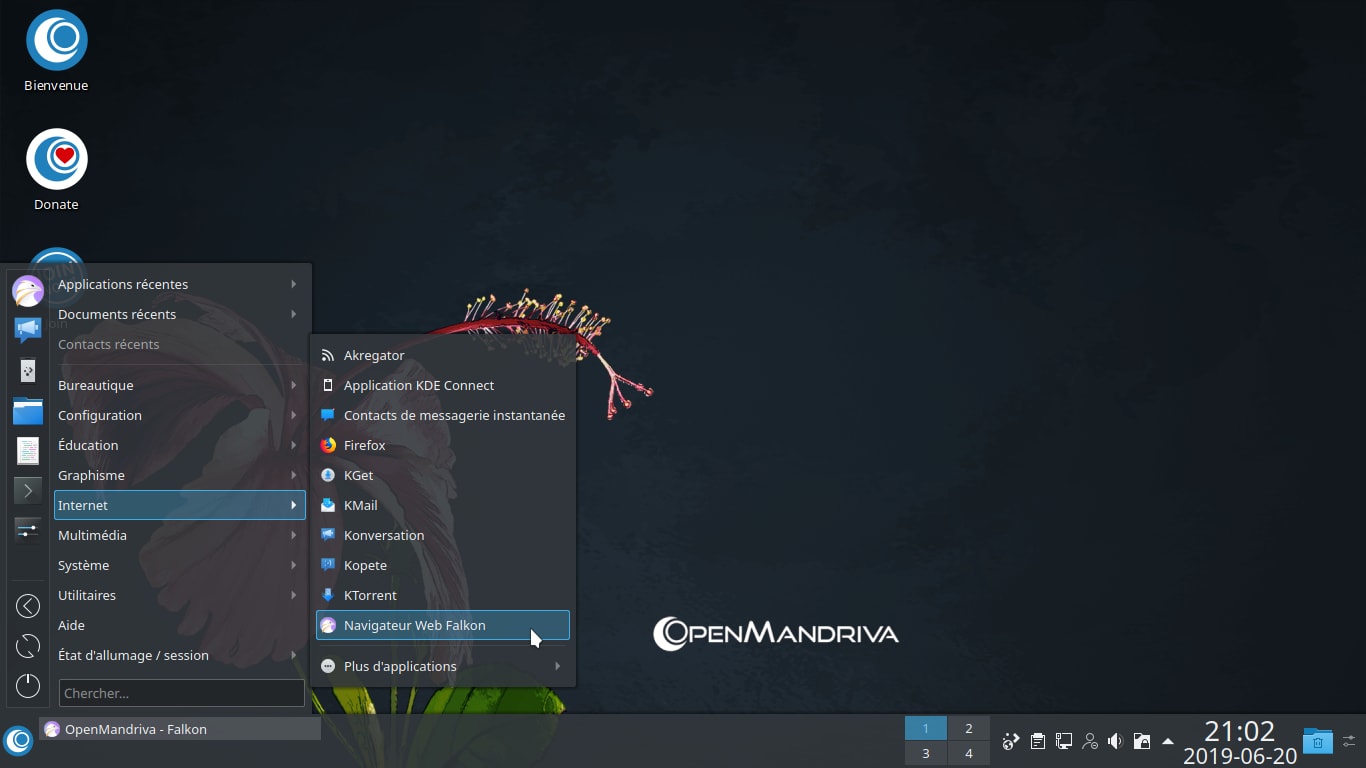Launch Firefox from Internet submenu

(x=443, y=445)
